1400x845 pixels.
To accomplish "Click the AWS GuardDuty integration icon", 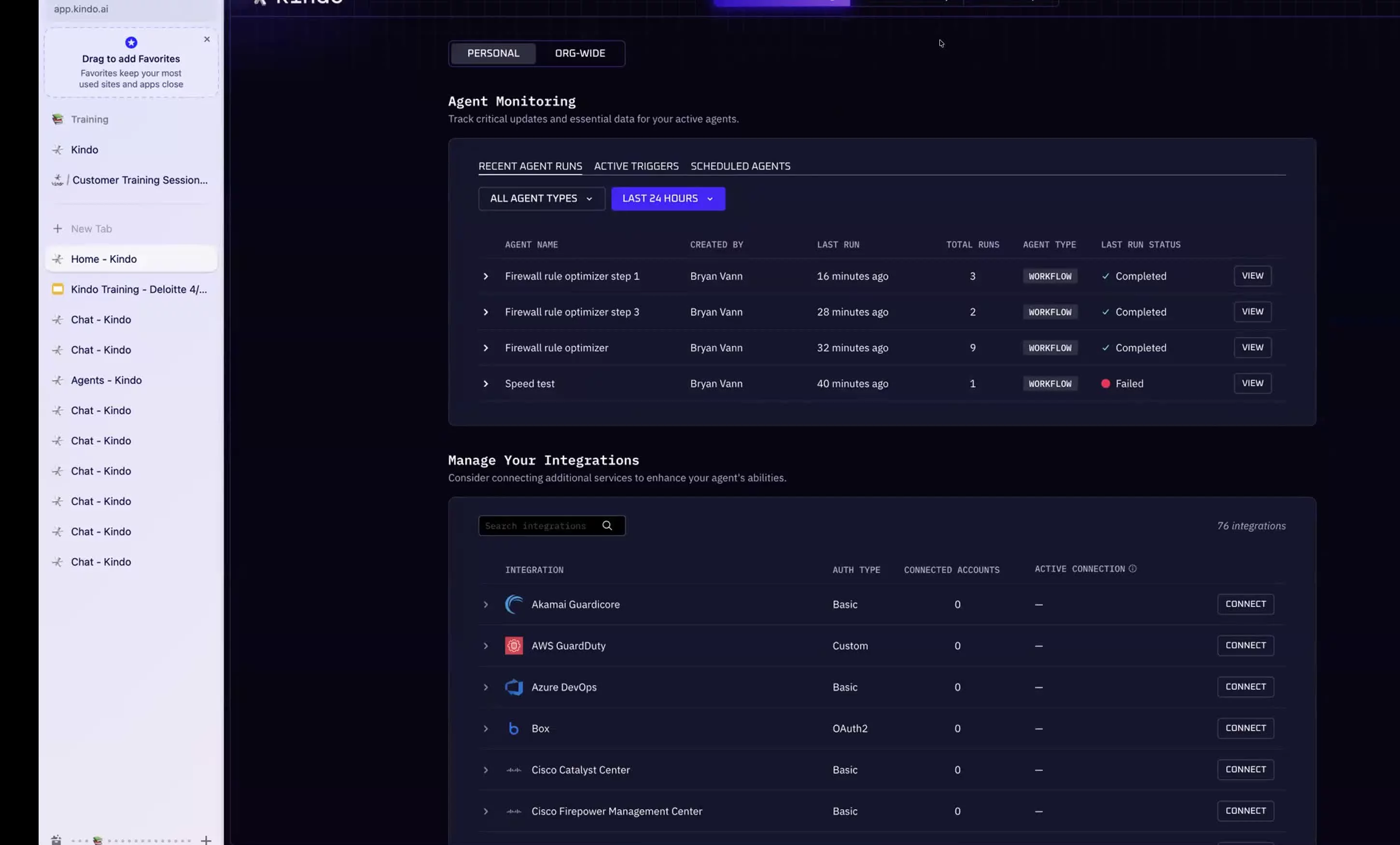I will 514,646.
